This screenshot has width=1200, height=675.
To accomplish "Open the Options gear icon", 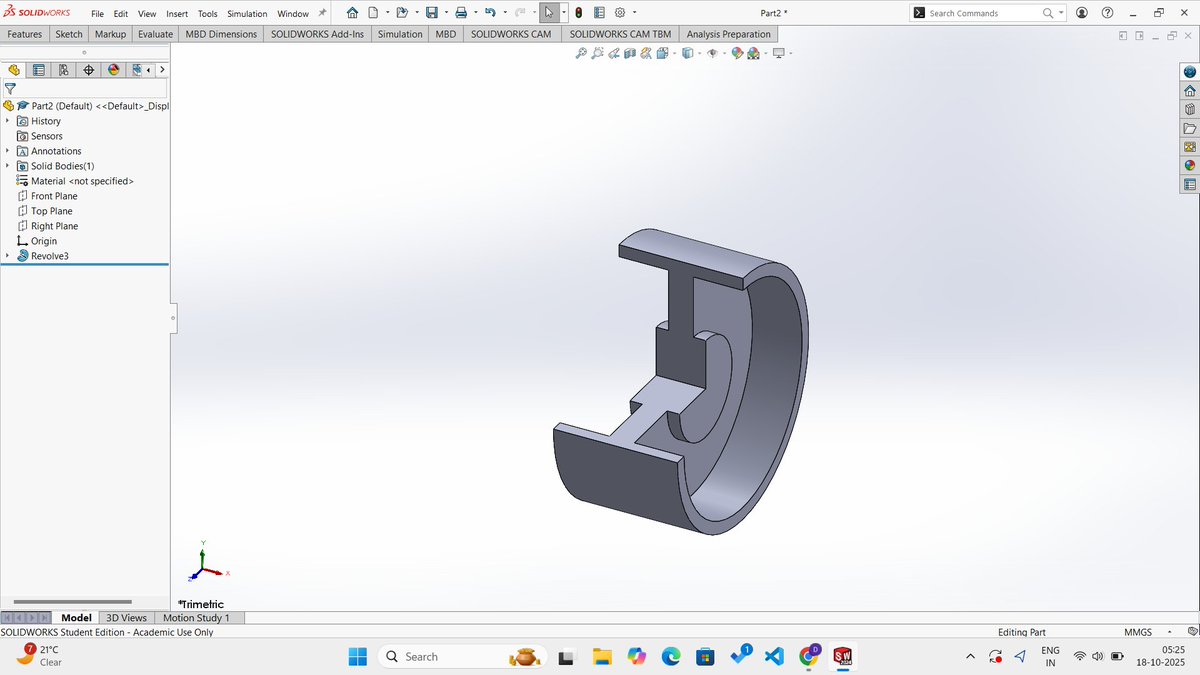I will 620,13.
